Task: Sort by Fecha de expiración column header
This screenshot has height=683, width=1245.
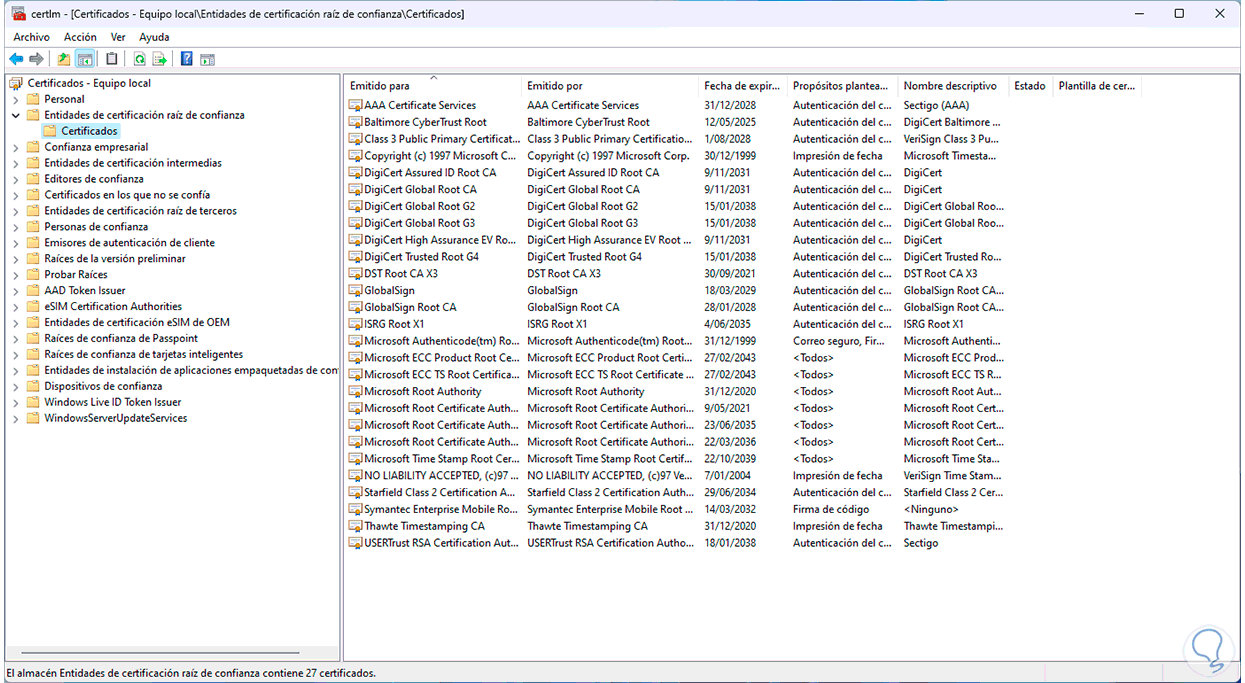Action: pos(742,86)
